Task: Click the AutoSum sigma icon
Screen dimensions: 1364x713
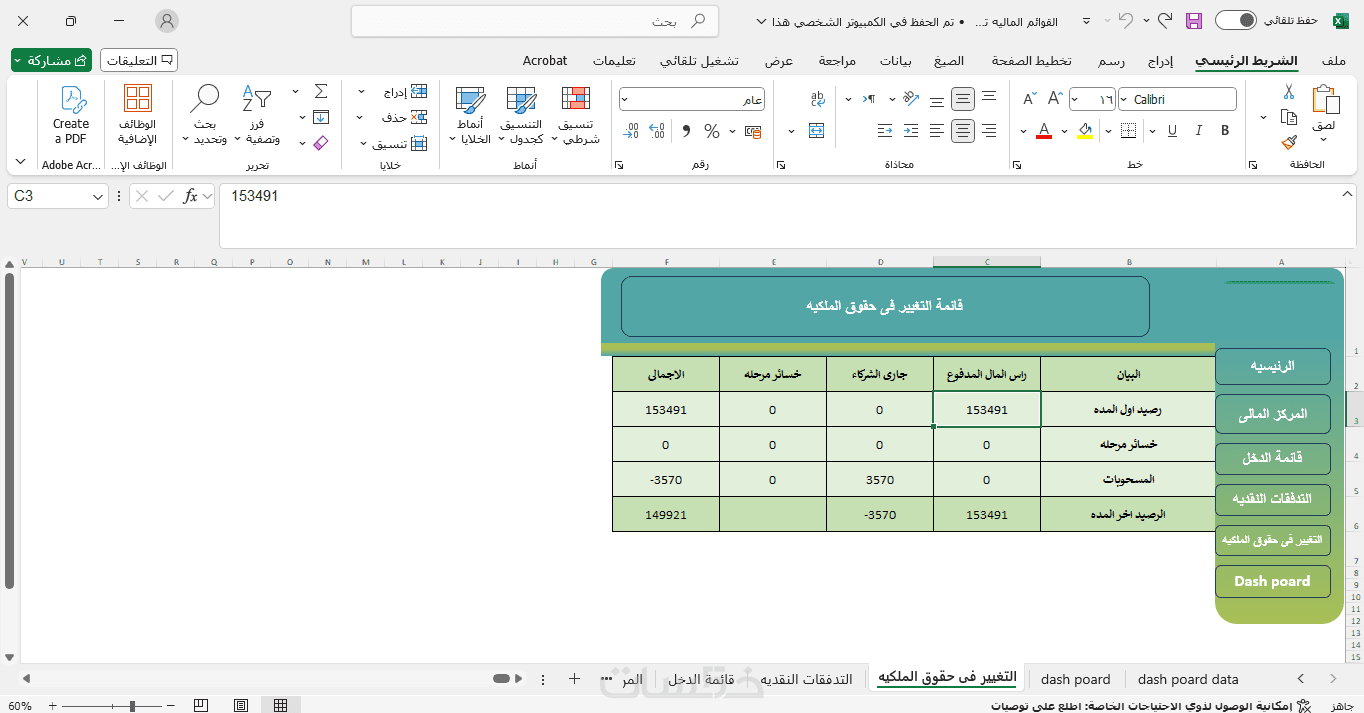Action: pos(321,92)
